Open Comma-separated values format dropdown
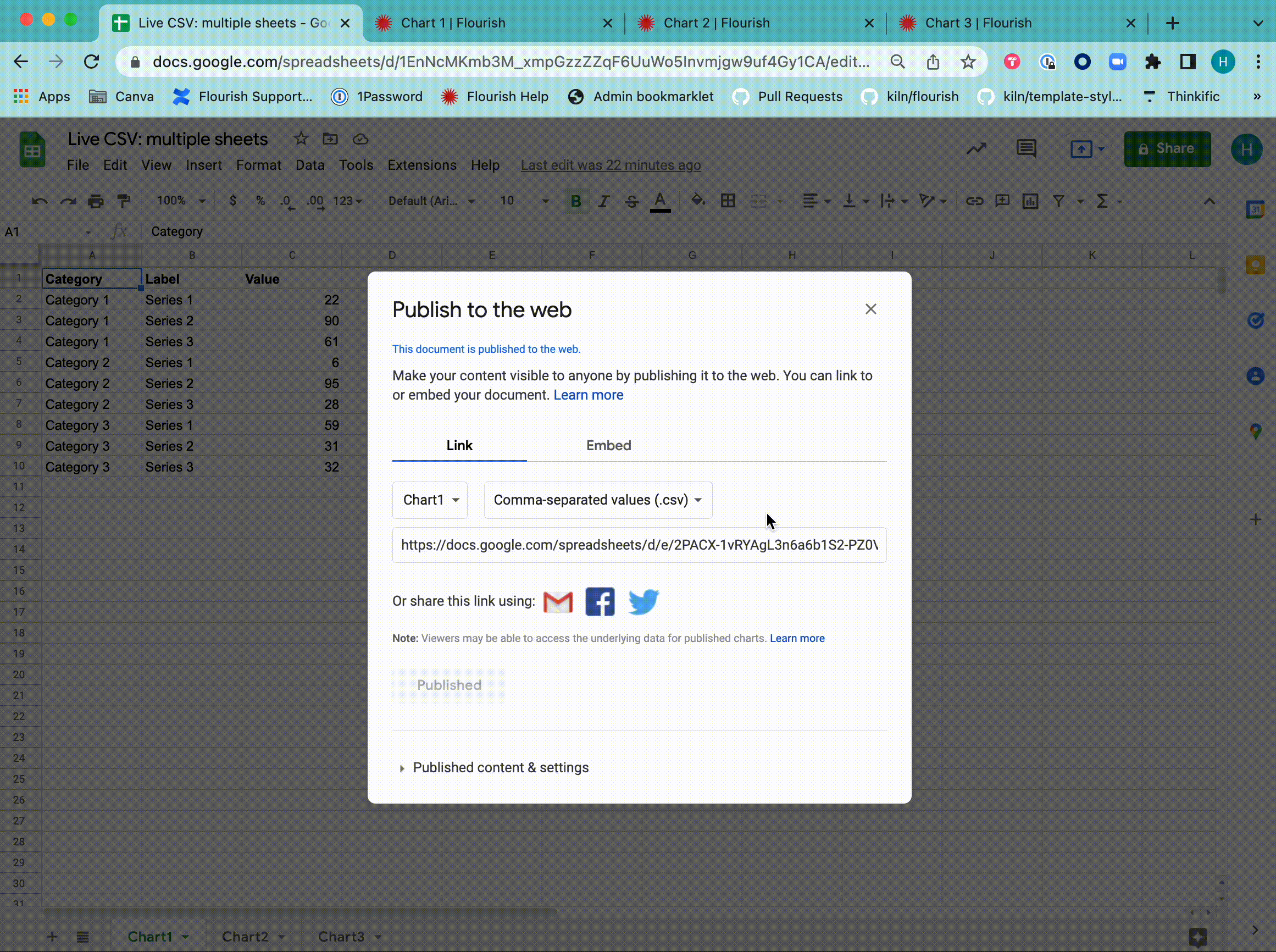 point(597,500)
